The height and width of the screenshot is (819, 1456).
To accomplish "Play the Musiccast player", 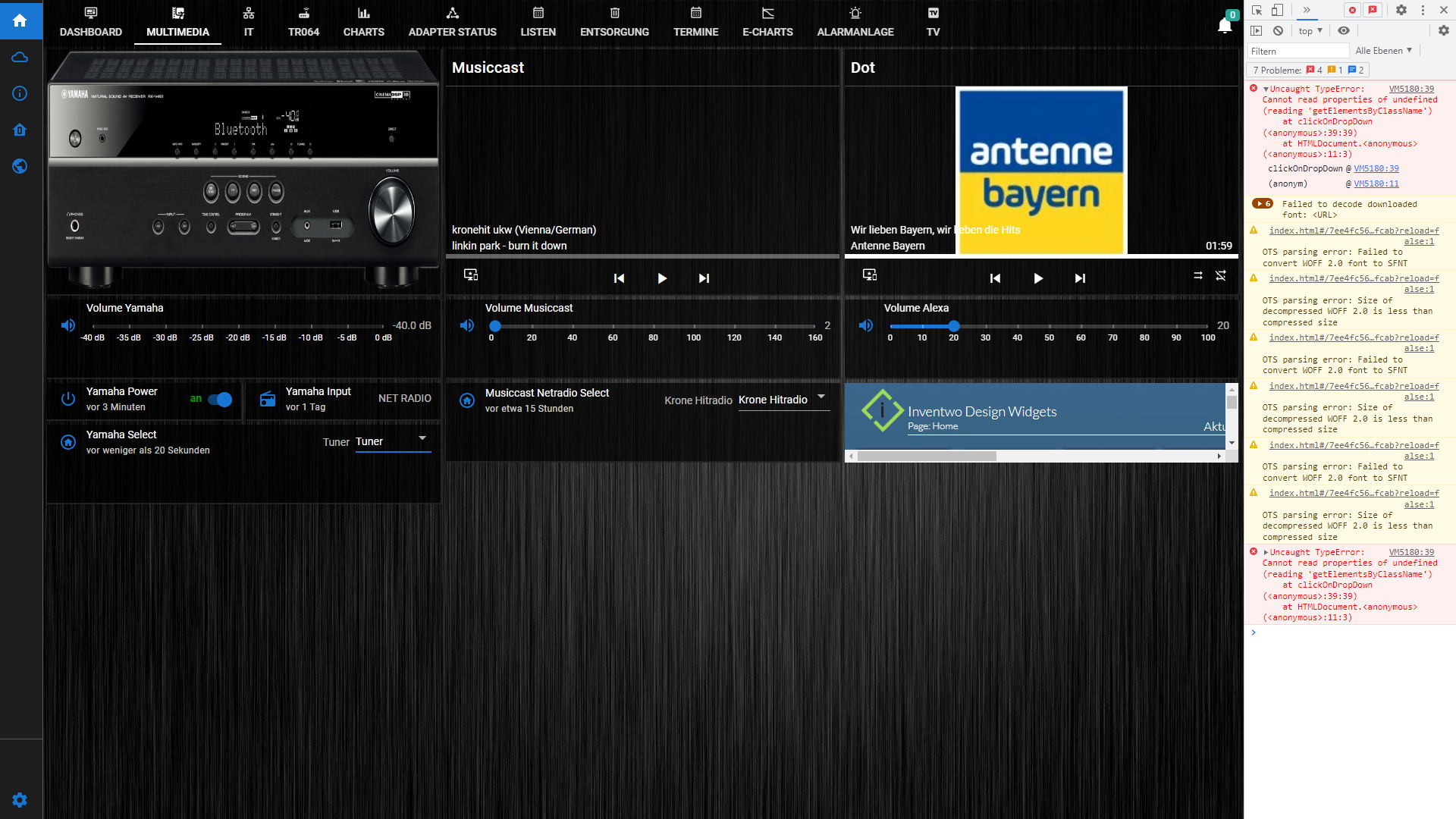I will (x=662, y=278).
